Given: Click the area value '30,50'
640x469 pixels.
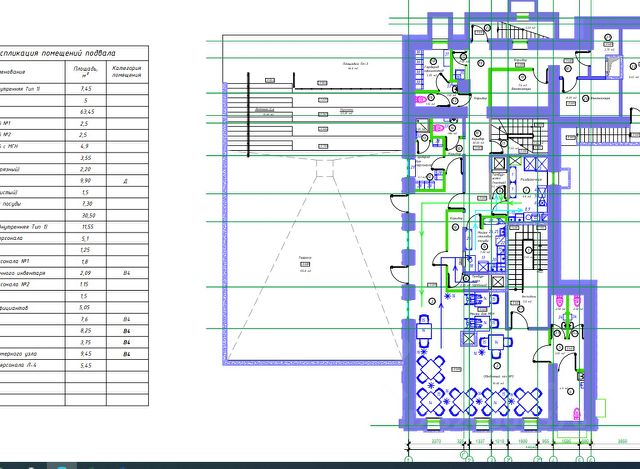Looking at the screenshot, I should point(89,215).
